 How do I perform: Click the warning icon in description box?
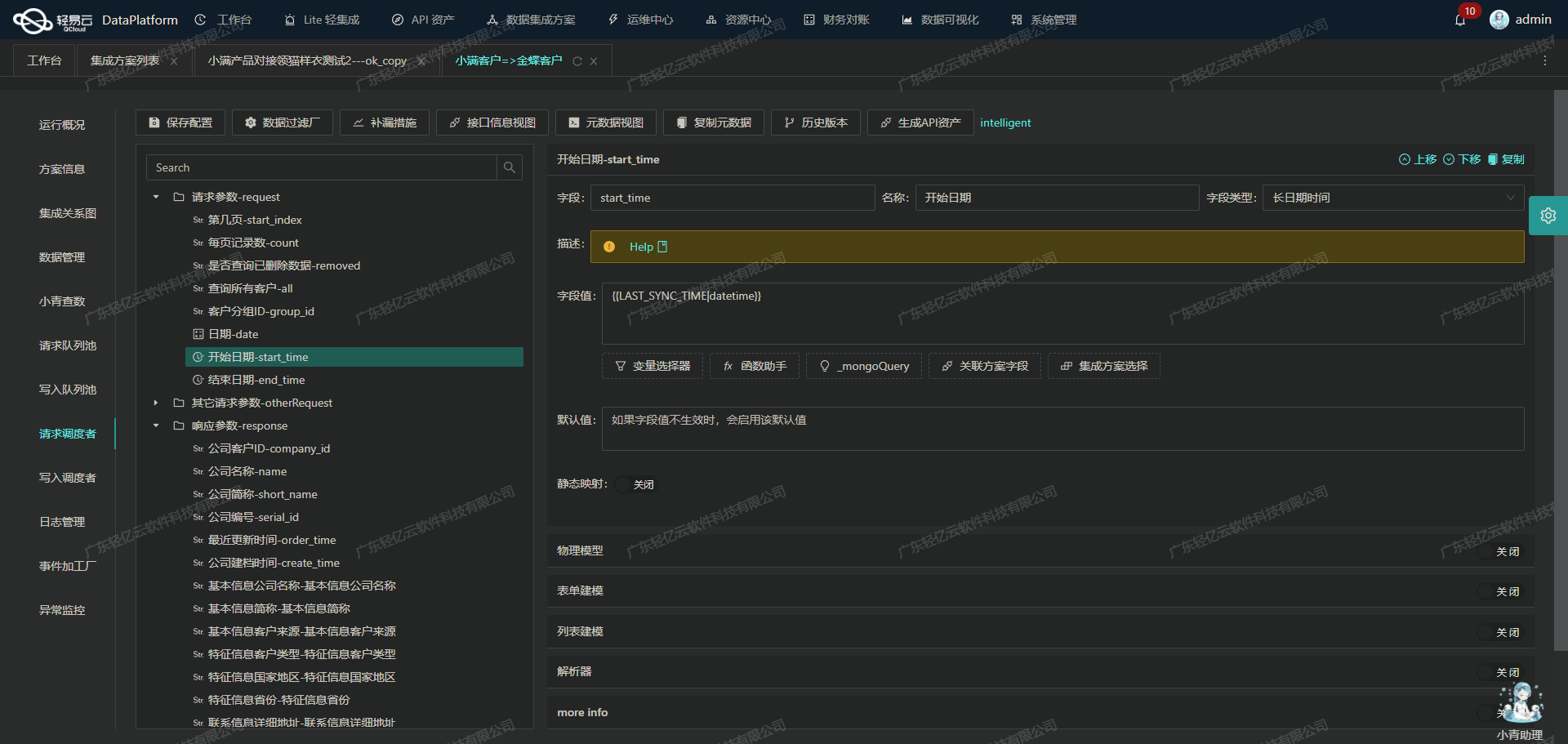click(609, 247)
